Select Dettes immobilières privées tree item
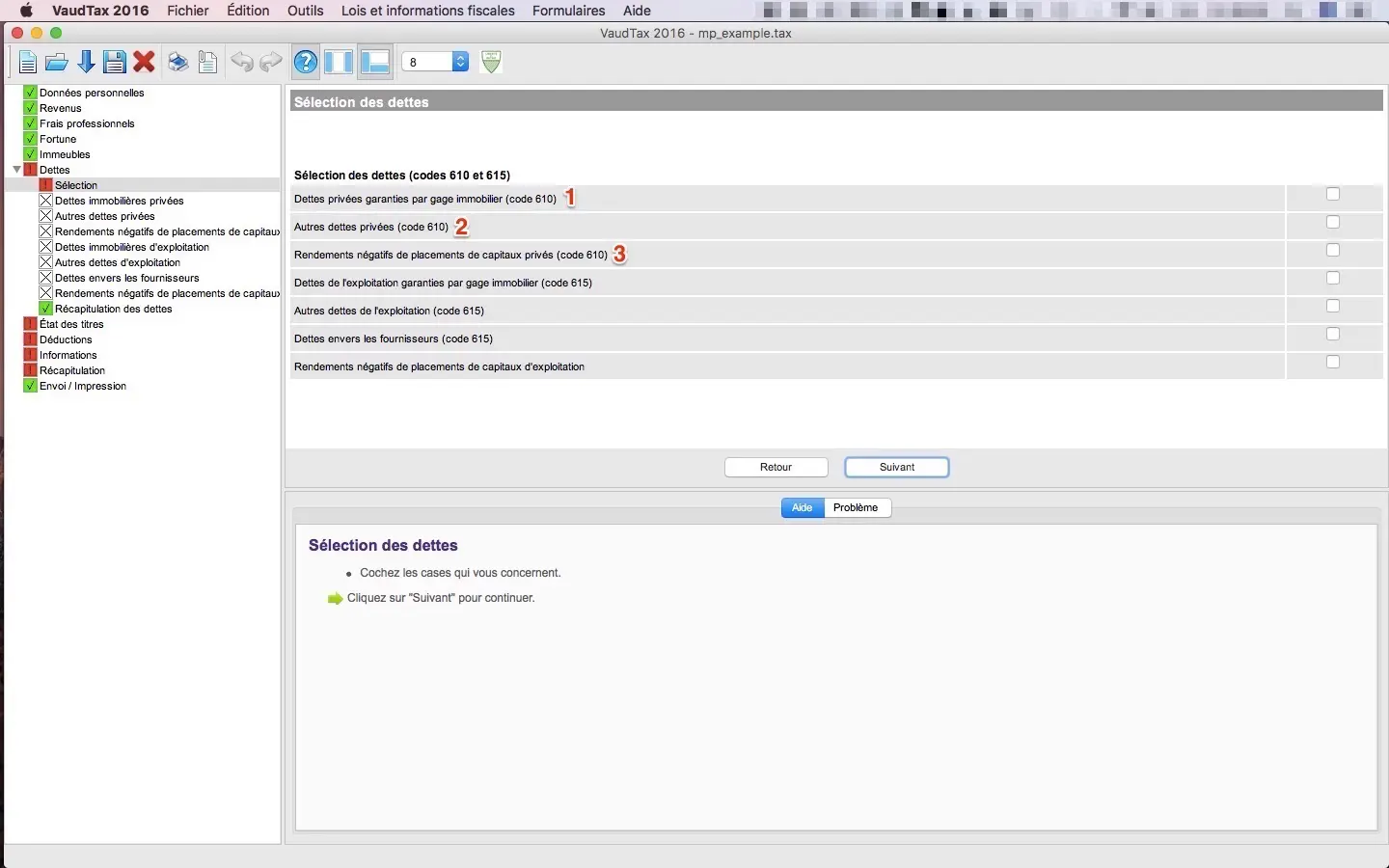The image size is (1389, 868). click(120, 201)
